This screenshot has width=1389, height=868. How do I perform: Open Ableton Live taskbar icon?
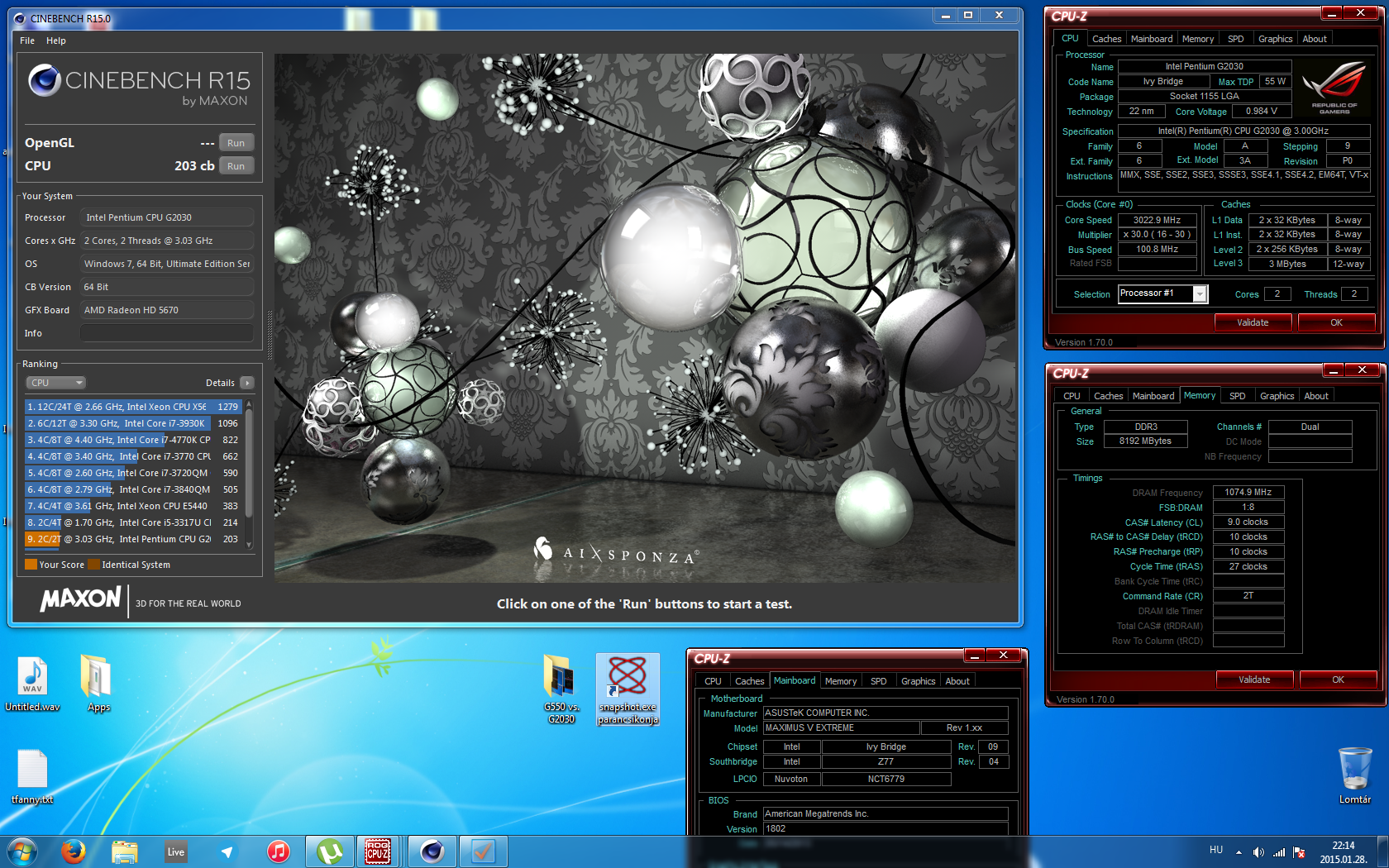tap(176, 851)
